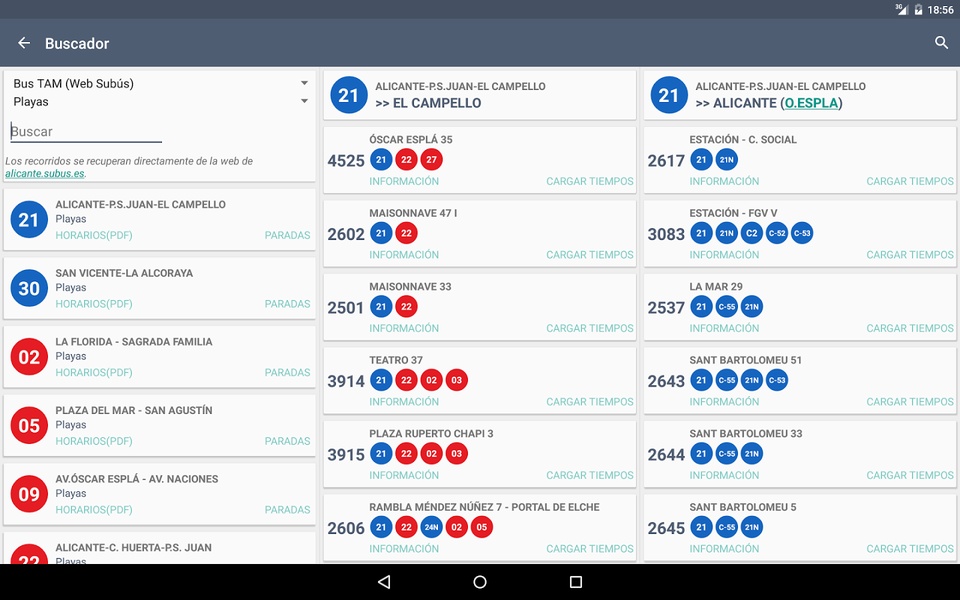Select line 30 badge for SAN VICENTE-LA ALCORAYA
This screenshot has height=600, width=960.
pyautogui.click(x=29, y=288)
